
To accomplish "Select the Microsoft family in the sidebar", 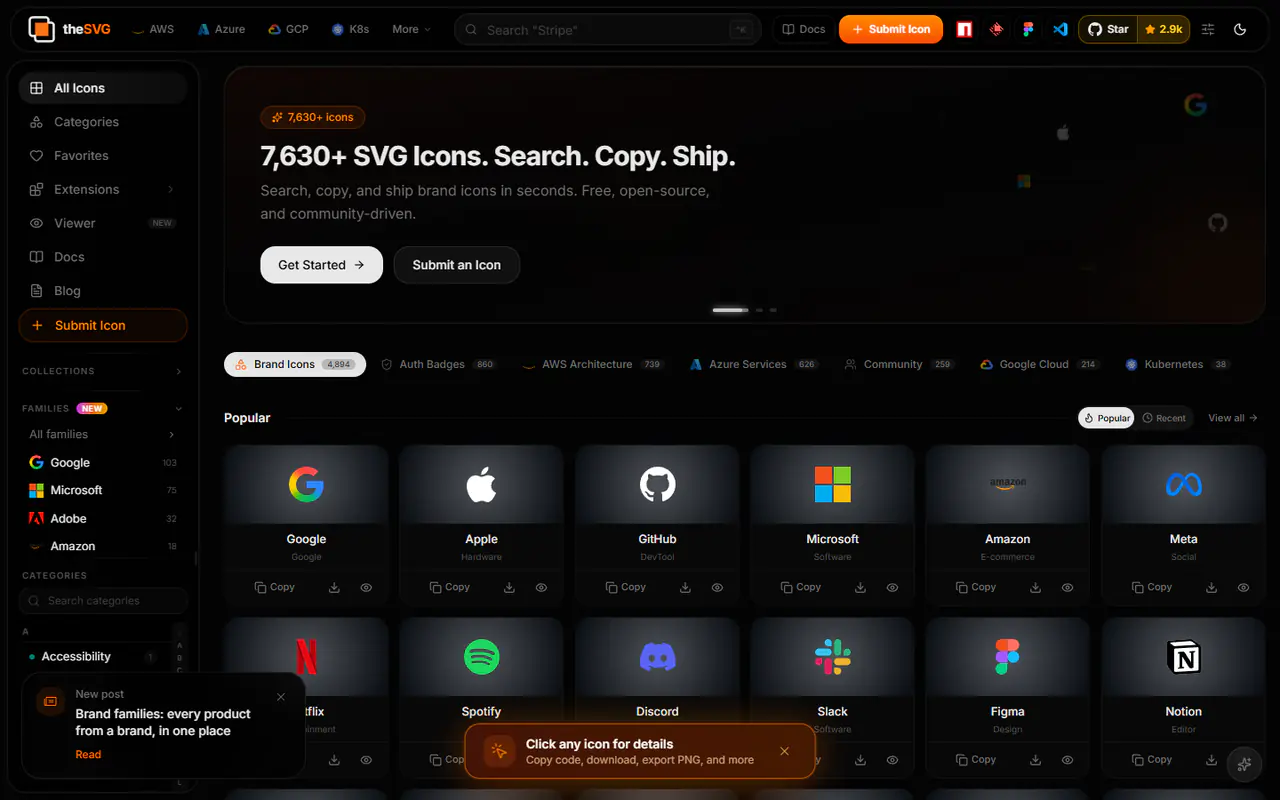I will [103, 490].
